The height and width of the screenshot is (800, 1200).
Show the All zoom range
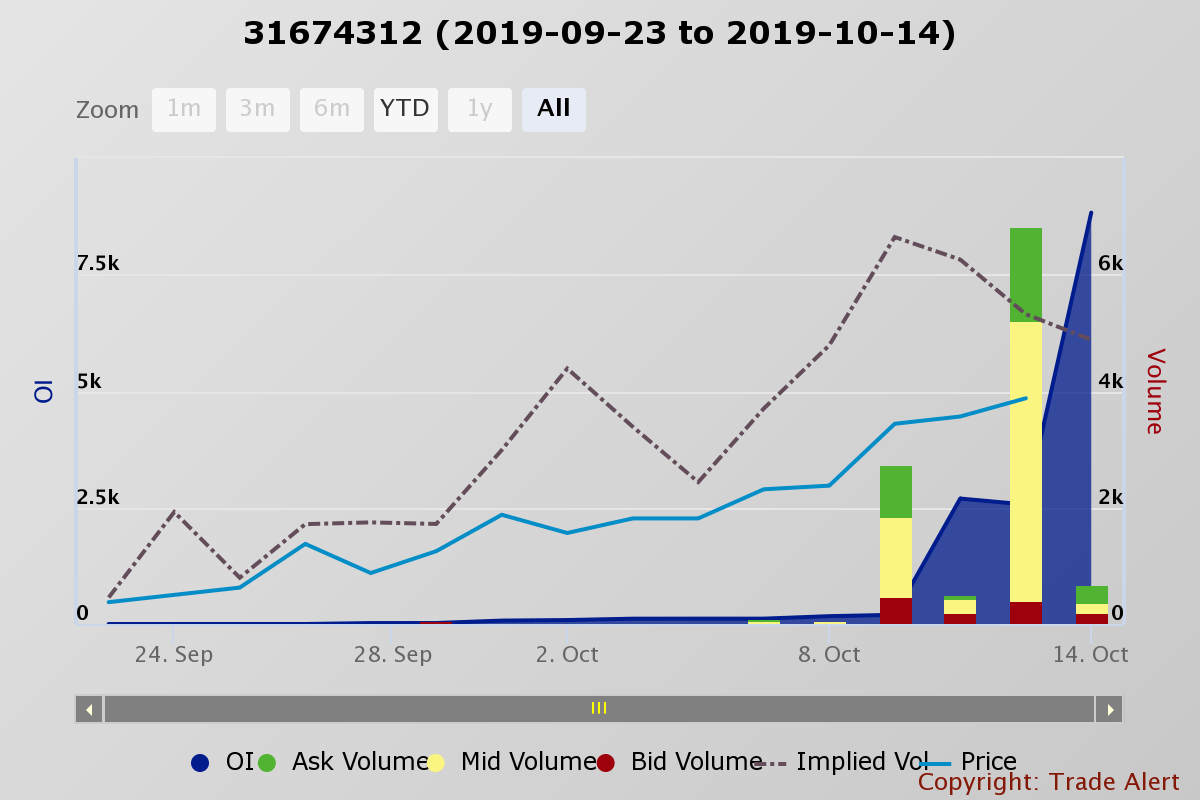tap(554, 110)
